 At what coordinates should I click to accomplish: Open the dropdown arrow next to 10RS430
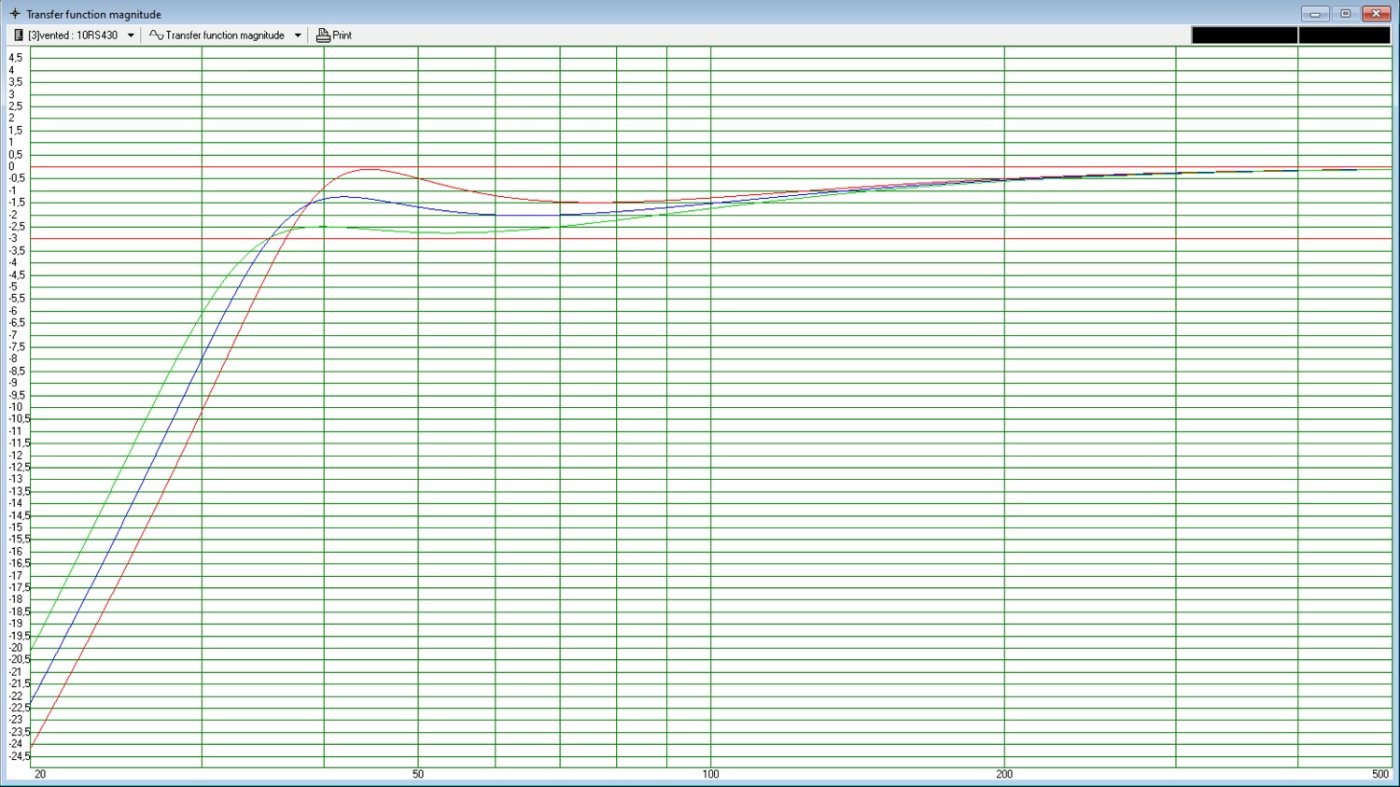[130, 35]
